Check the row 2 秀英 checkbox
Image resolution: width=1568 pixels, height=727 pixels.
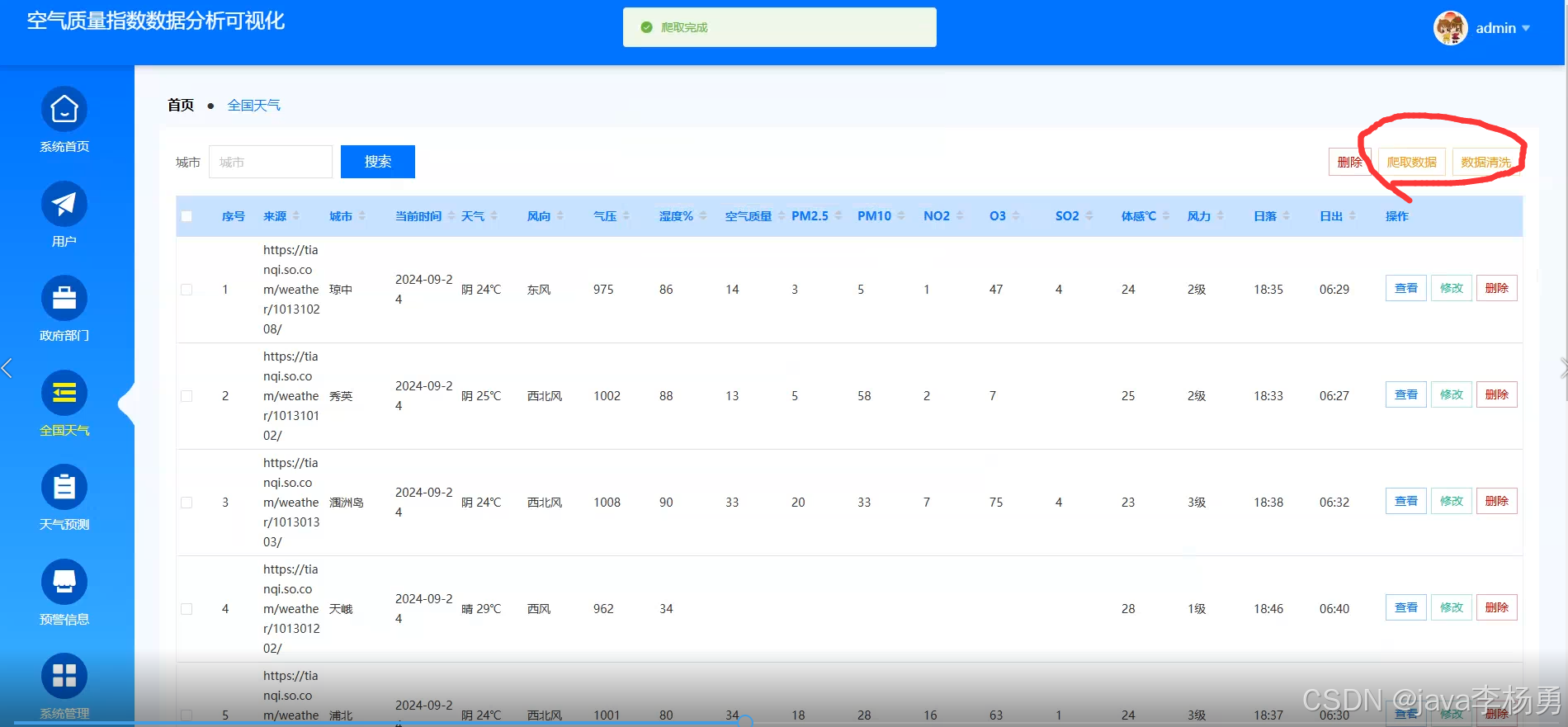click(x=187, y=396)
